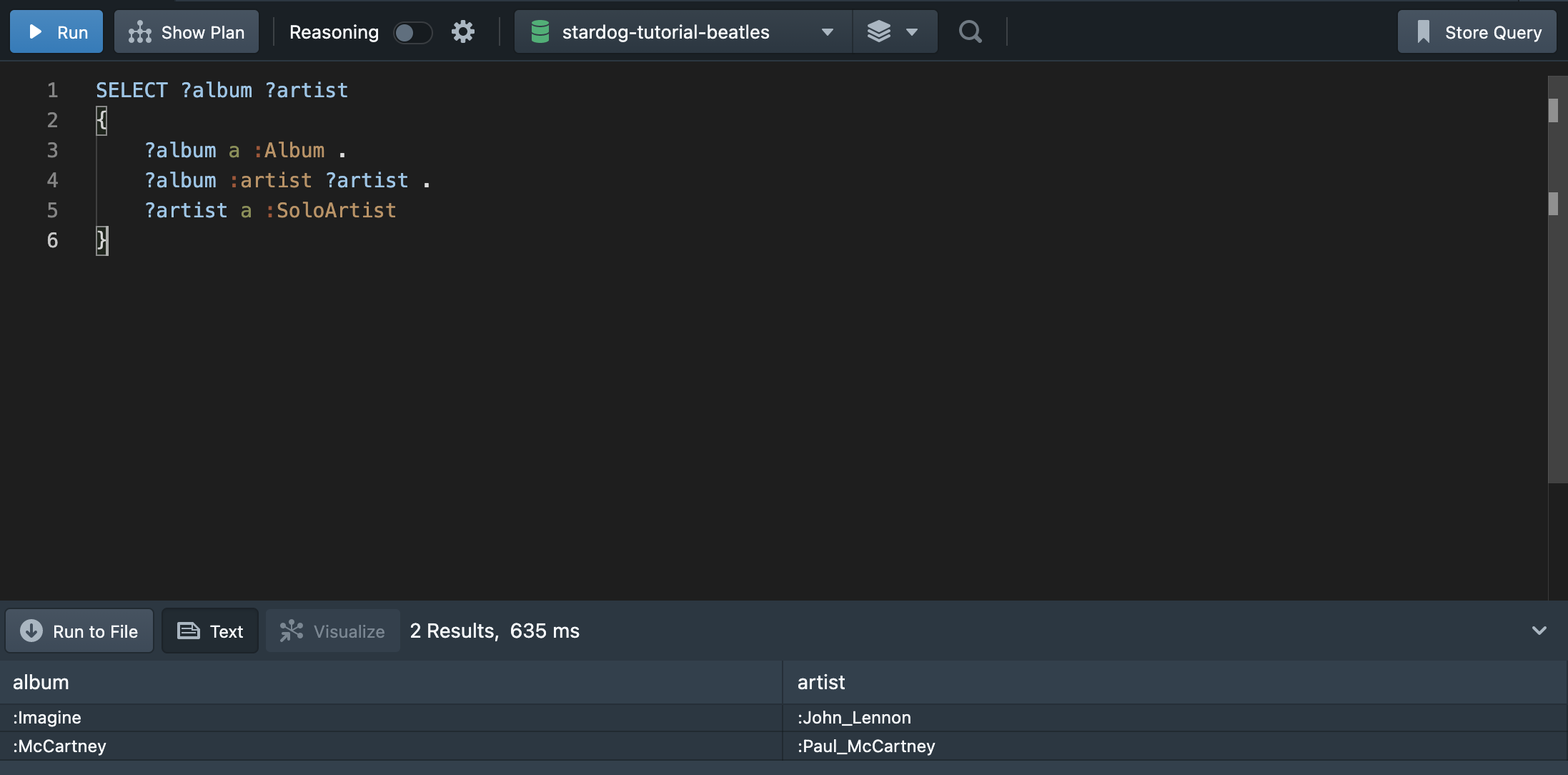Click Store Query button
This screenshot has height=775, width=1568.
point(1477,32)
